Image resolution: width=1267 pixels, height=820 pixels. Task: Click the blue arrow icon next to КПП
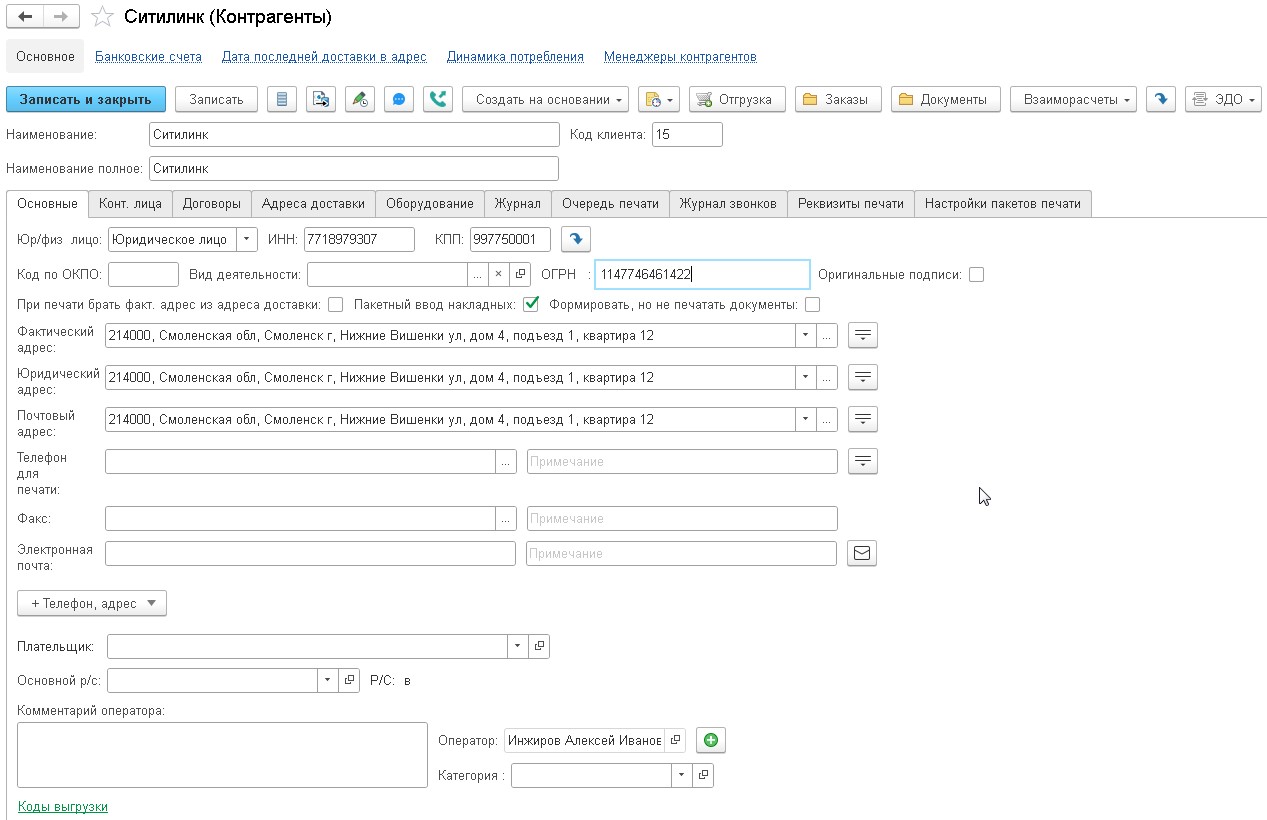(x=576, y=239)
